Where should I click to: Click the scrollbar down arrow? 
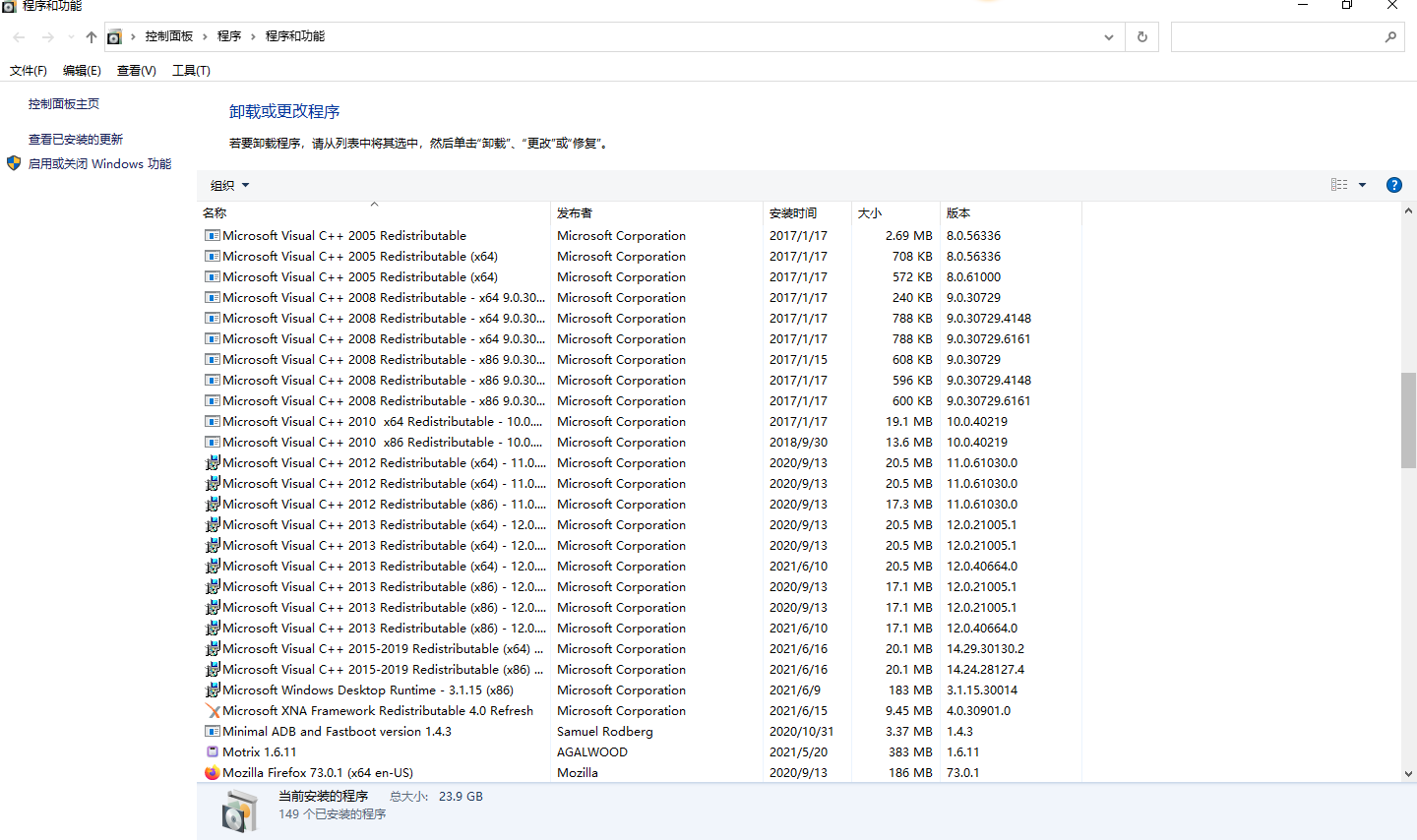[x=1408, y=774]
